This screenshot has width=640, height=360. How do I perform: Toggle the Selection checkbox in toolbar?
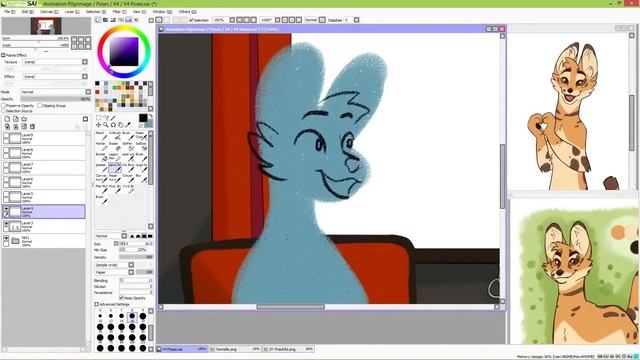click(191, 20)
